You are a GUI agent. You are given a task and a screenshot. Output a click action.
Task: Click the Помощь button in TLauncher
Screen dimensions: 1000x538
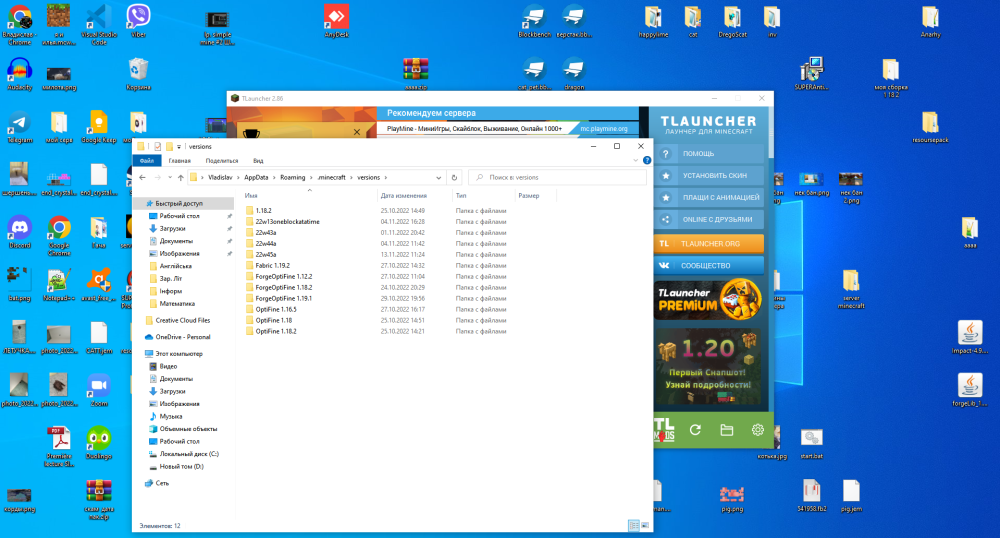point(709,154)
